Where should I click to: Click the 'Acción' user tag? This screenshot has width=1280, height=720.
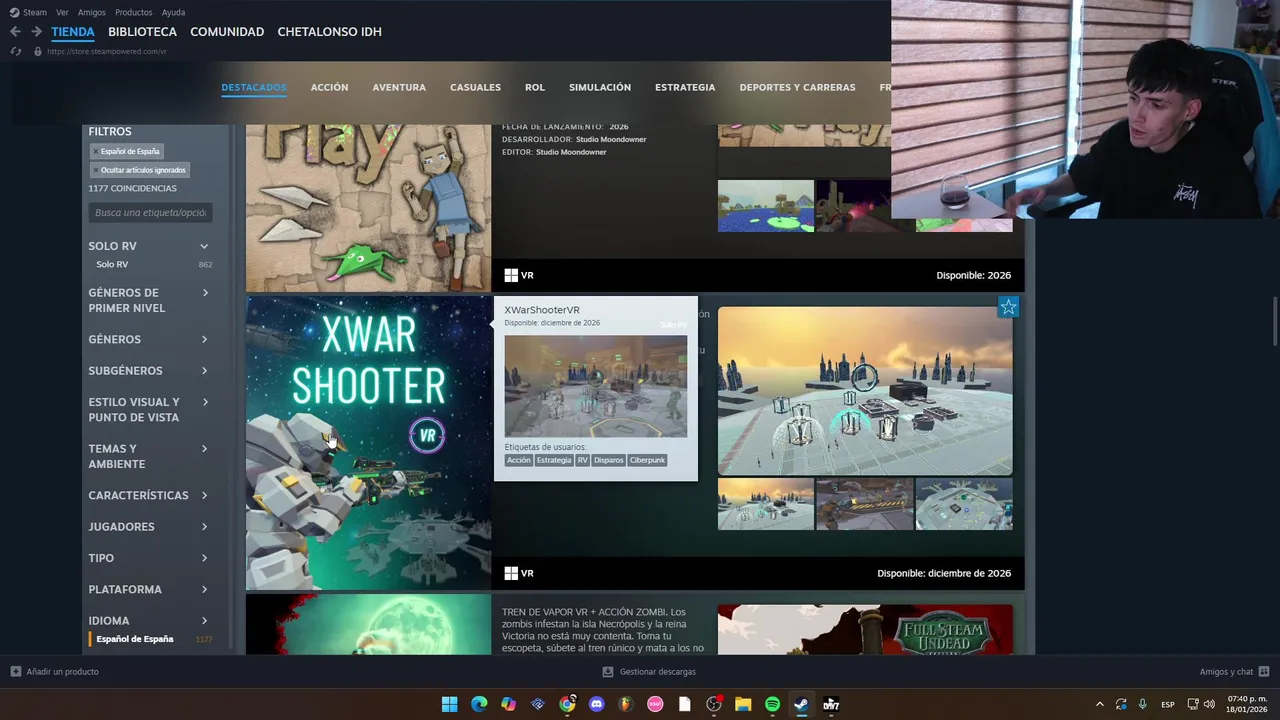click(x=519, y=460)
